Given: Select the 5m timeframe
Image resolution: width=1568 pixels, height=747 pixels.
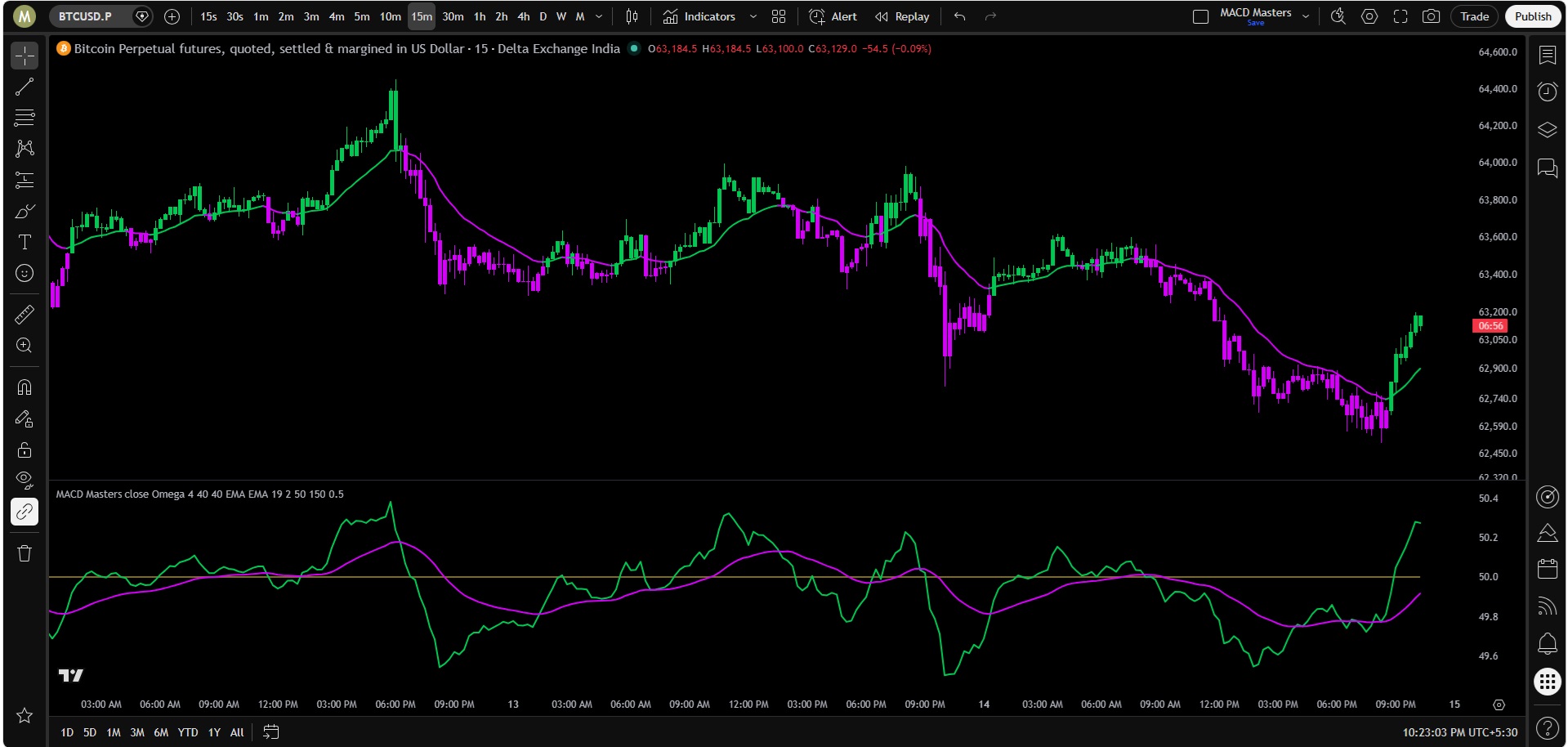Looking at the screenshot, I should pyautogui.click(x=362, y=16).
